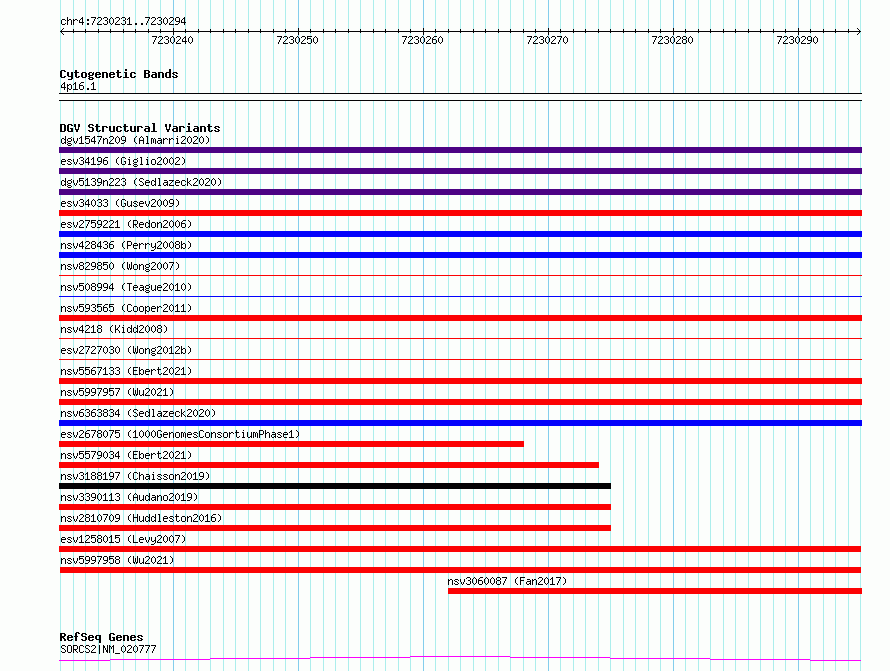This screenshot has width=890, height=671.
Task: Click the blue bar under nsv6363834
Action: 460,423
